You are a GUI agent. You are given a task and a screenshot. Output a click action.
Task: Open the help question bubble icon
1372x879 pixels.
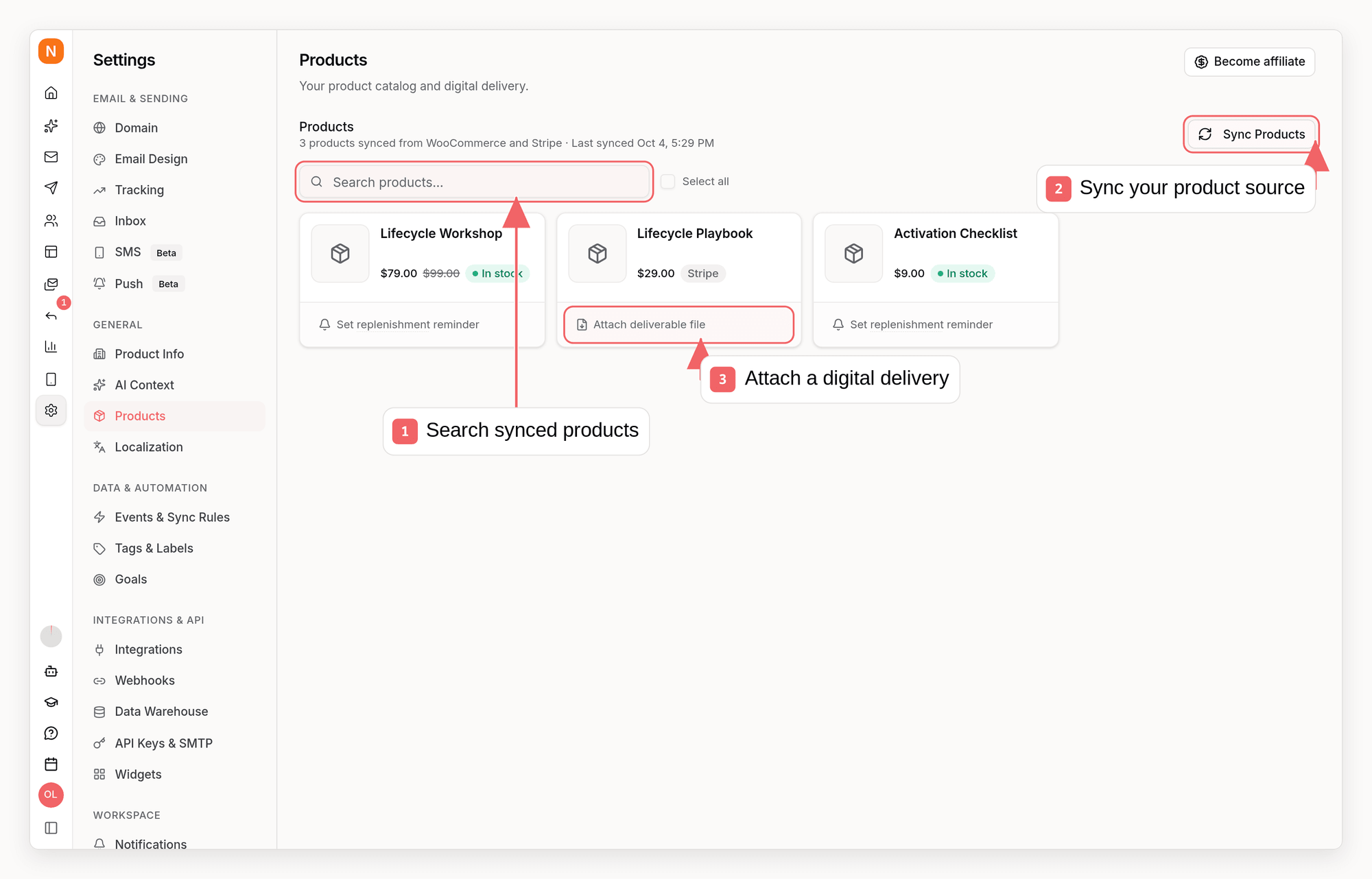(51, 733)
